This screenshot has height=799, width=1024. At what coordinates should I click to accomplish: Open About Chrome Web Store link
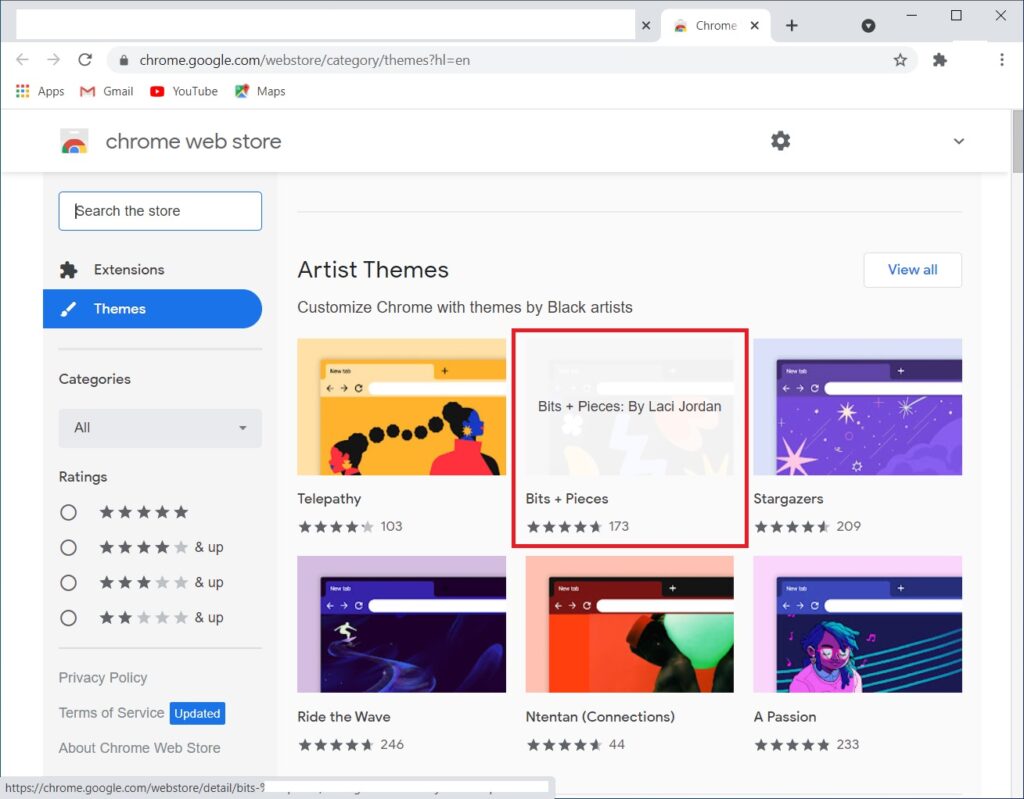(x=139, y=748)
